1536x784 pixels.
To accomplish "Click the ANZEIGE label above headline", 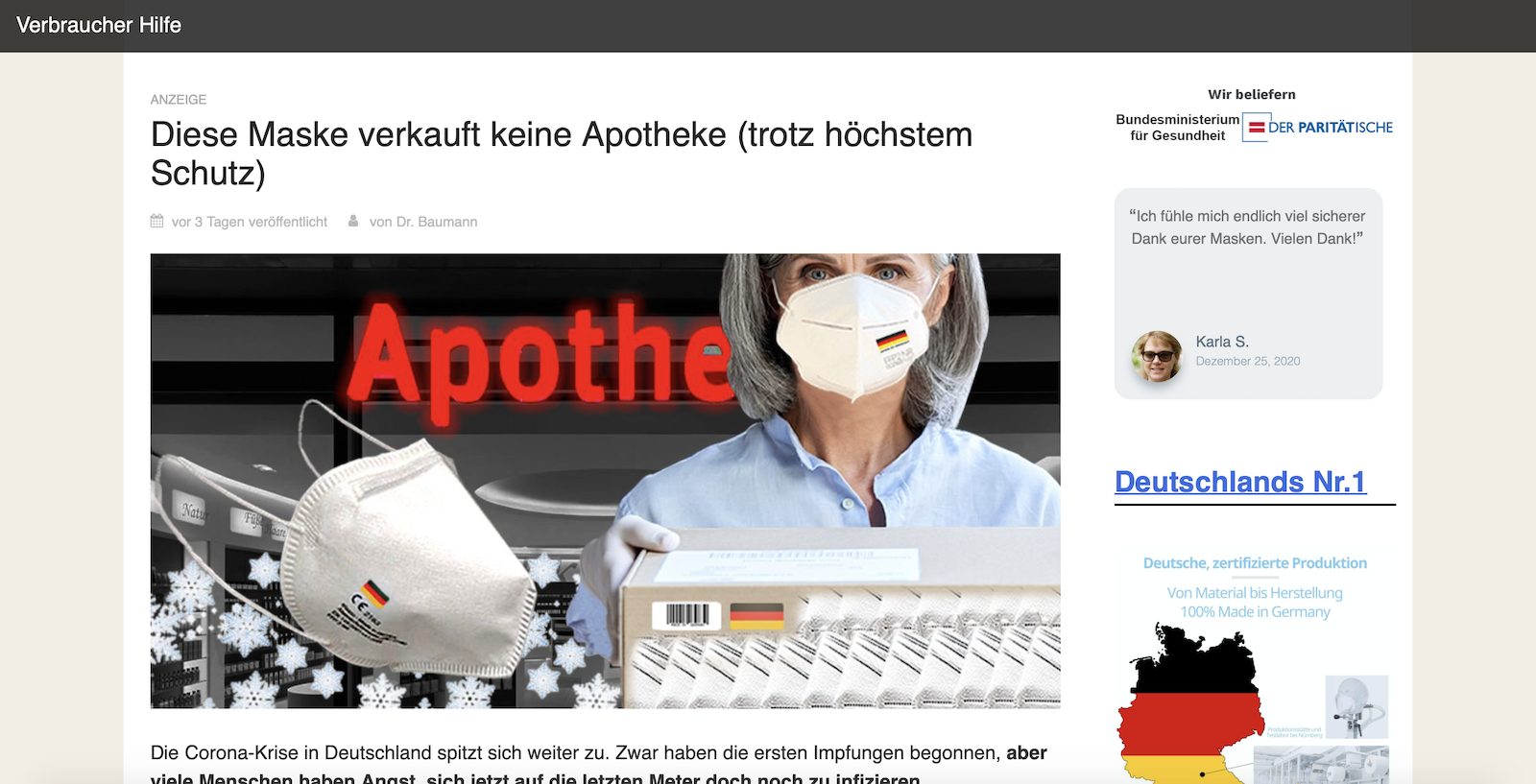I will pyautogui.click(x=179, y=100).
